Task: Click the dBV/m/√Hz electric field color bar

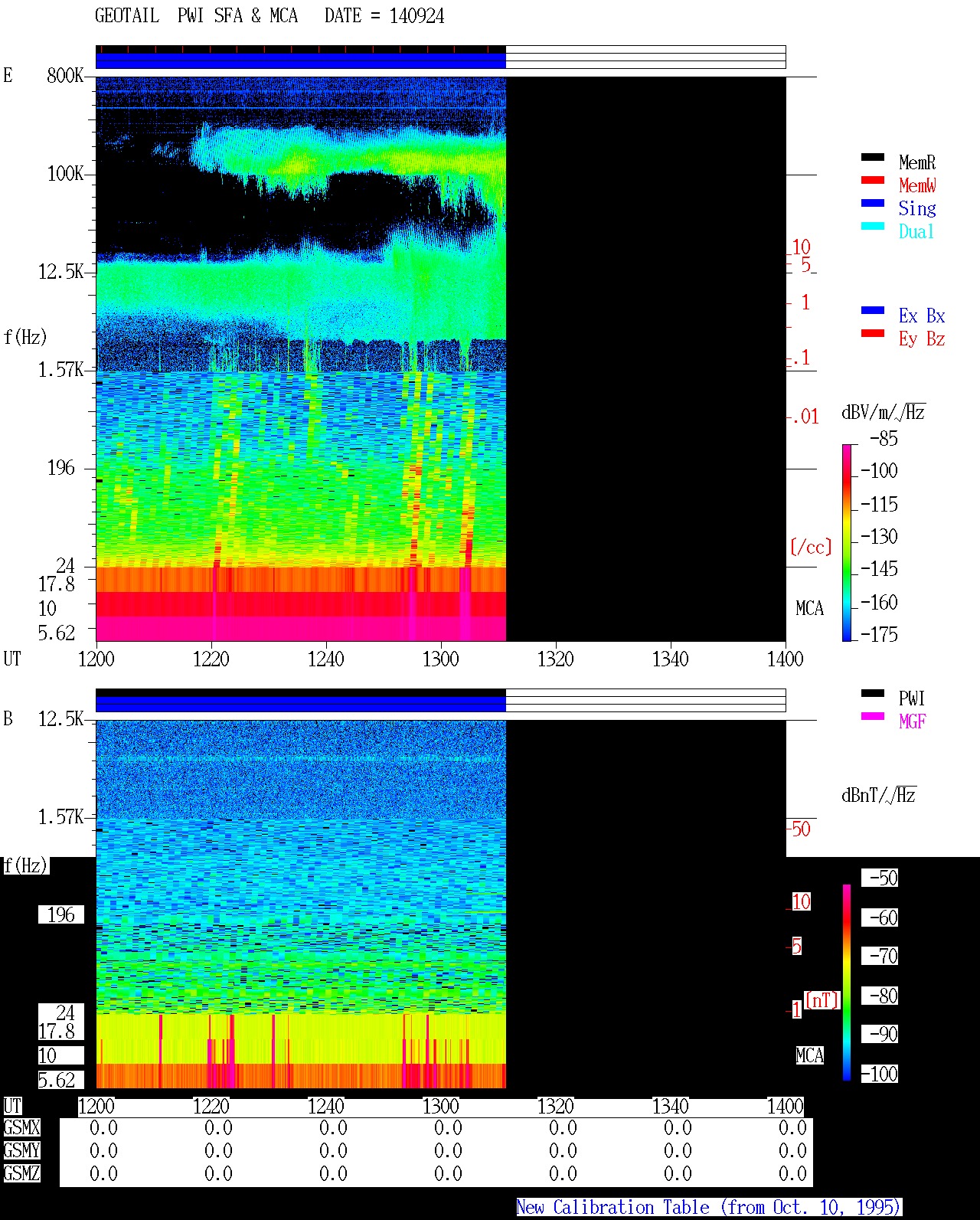Action: pos(847,542)
